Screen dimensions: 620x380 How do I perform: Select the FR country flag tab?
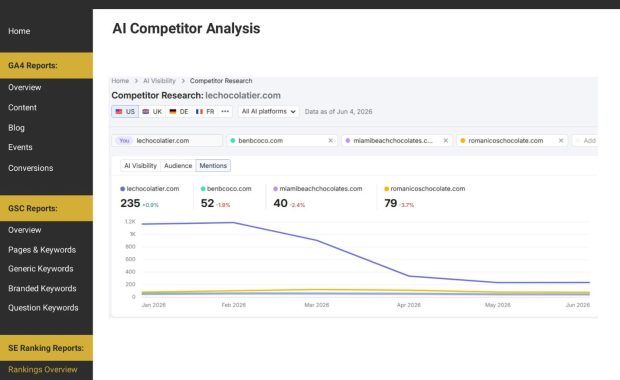205,112
